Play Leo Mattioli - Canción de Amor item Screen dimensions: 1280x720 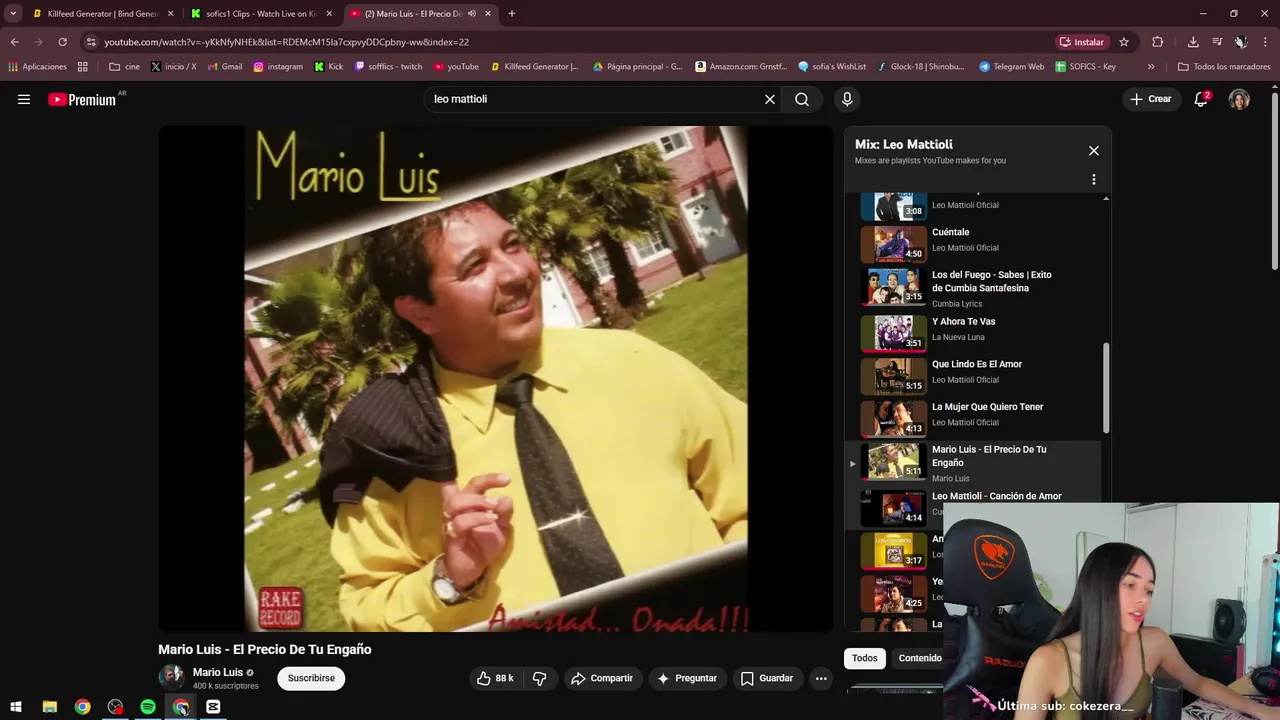point(973,507)
